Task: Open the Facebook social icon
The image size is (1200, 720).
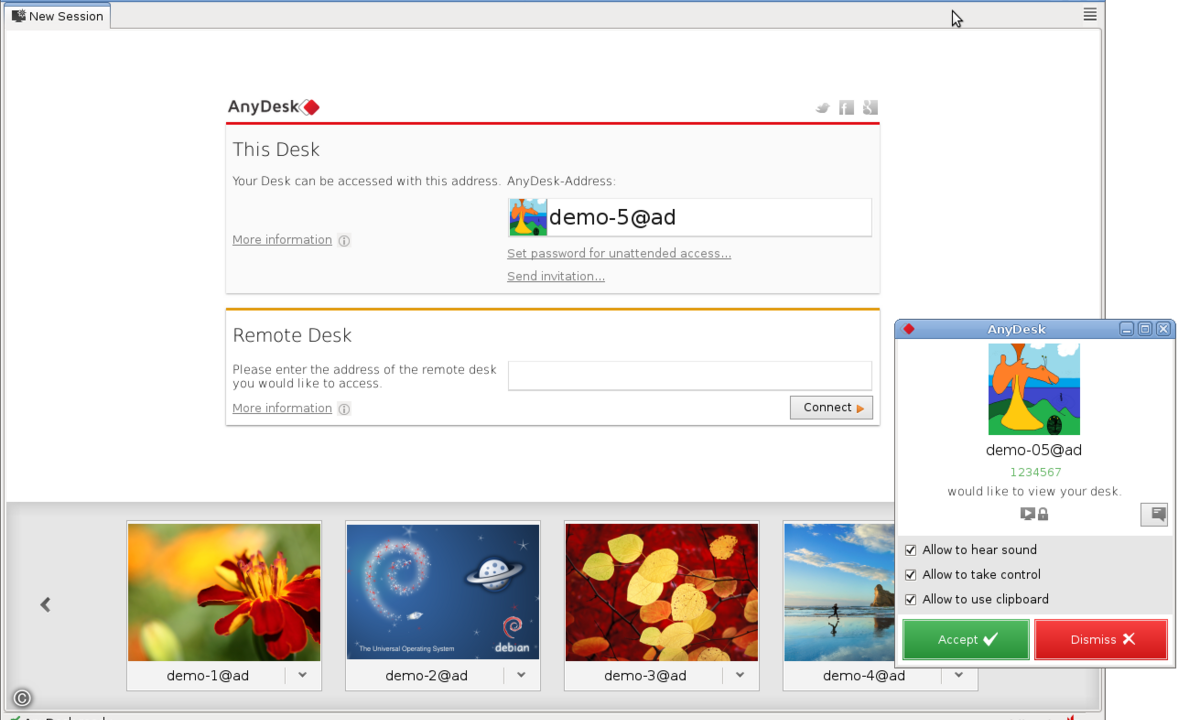Action: [x=846, y=108]
